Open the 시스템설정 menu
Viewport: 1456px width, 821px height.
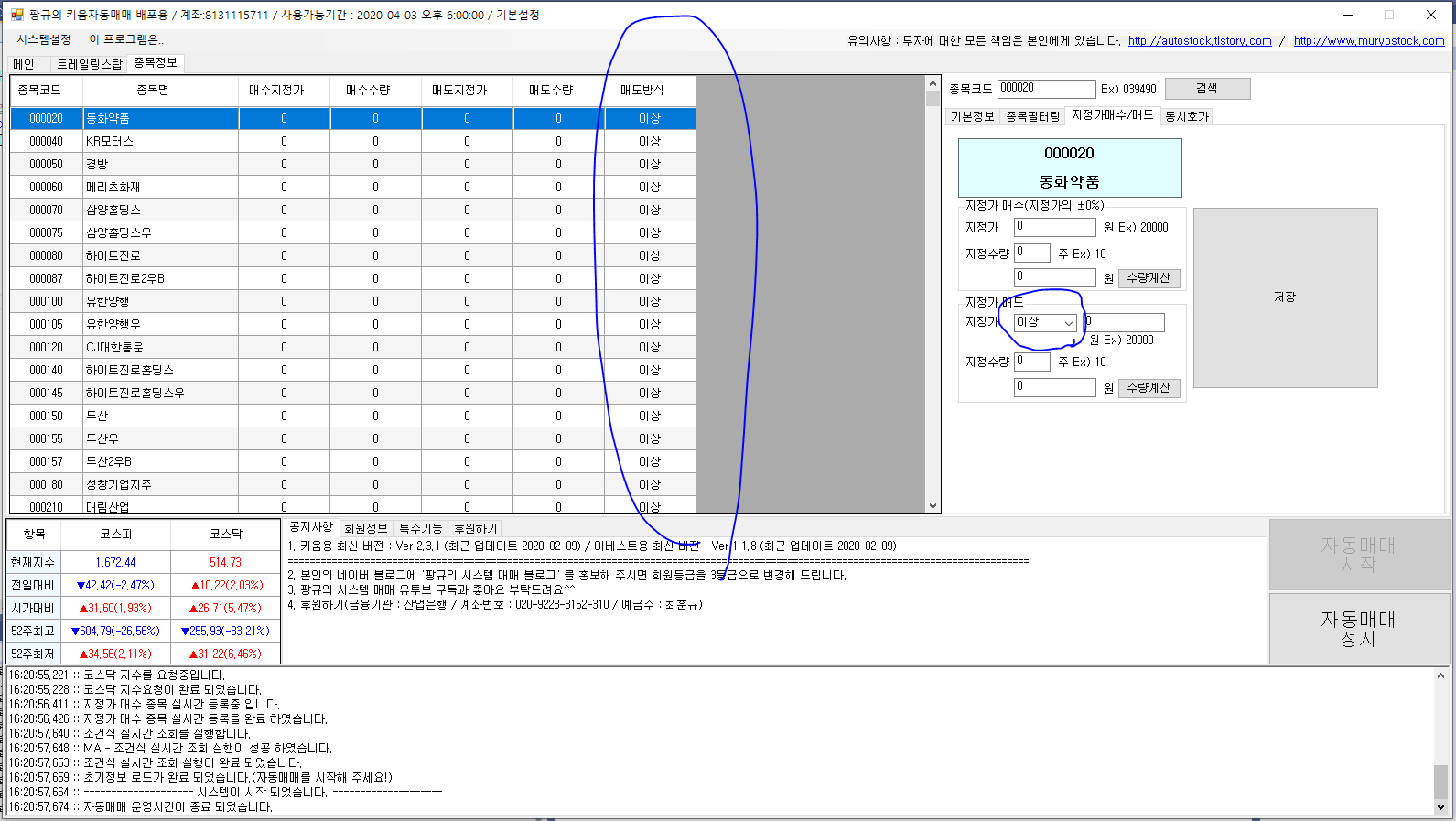(x=43, y=39)
